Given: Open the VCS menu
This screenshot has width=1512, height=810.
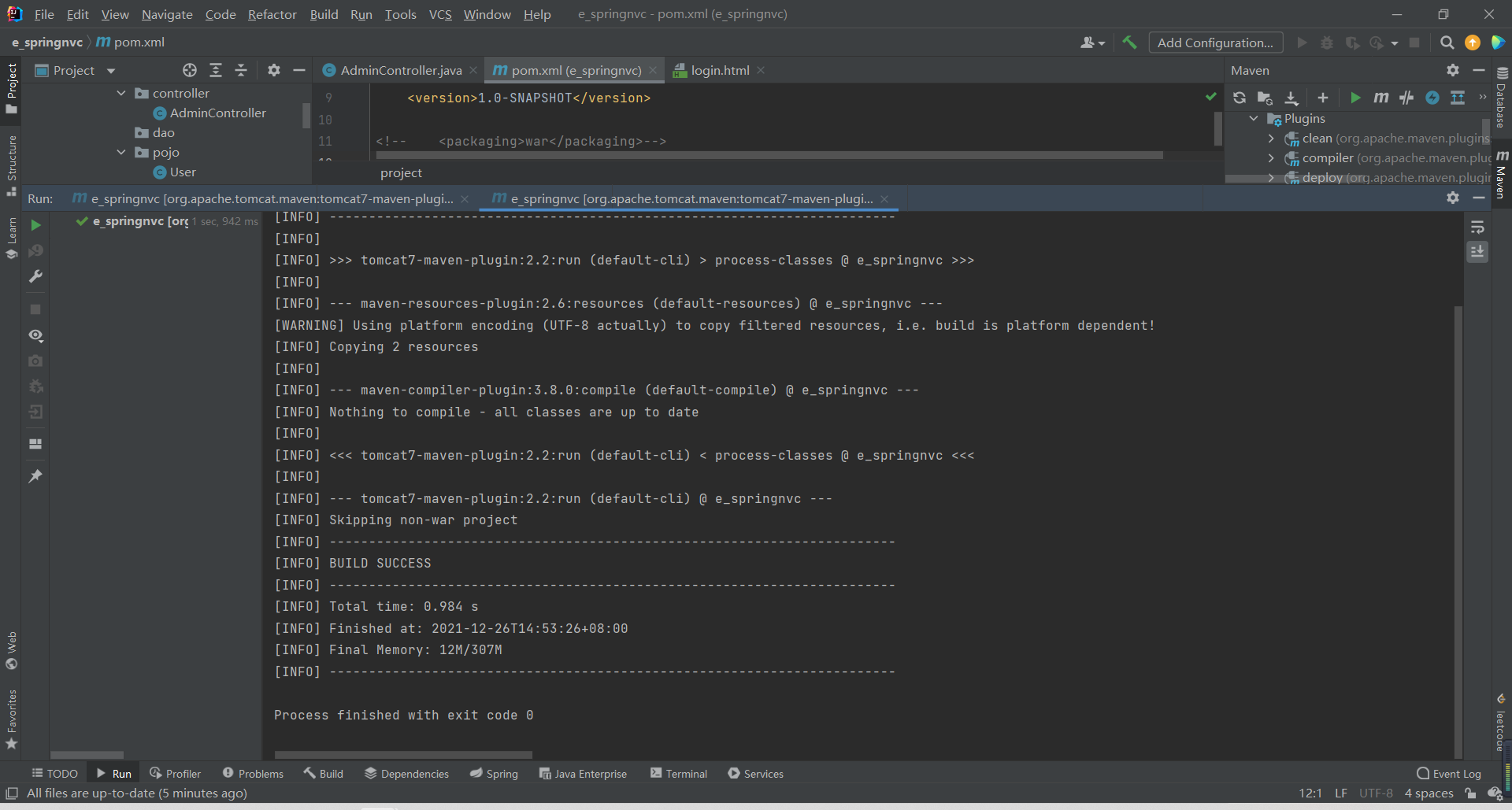Looking at the screenshot, I should 440,14.
